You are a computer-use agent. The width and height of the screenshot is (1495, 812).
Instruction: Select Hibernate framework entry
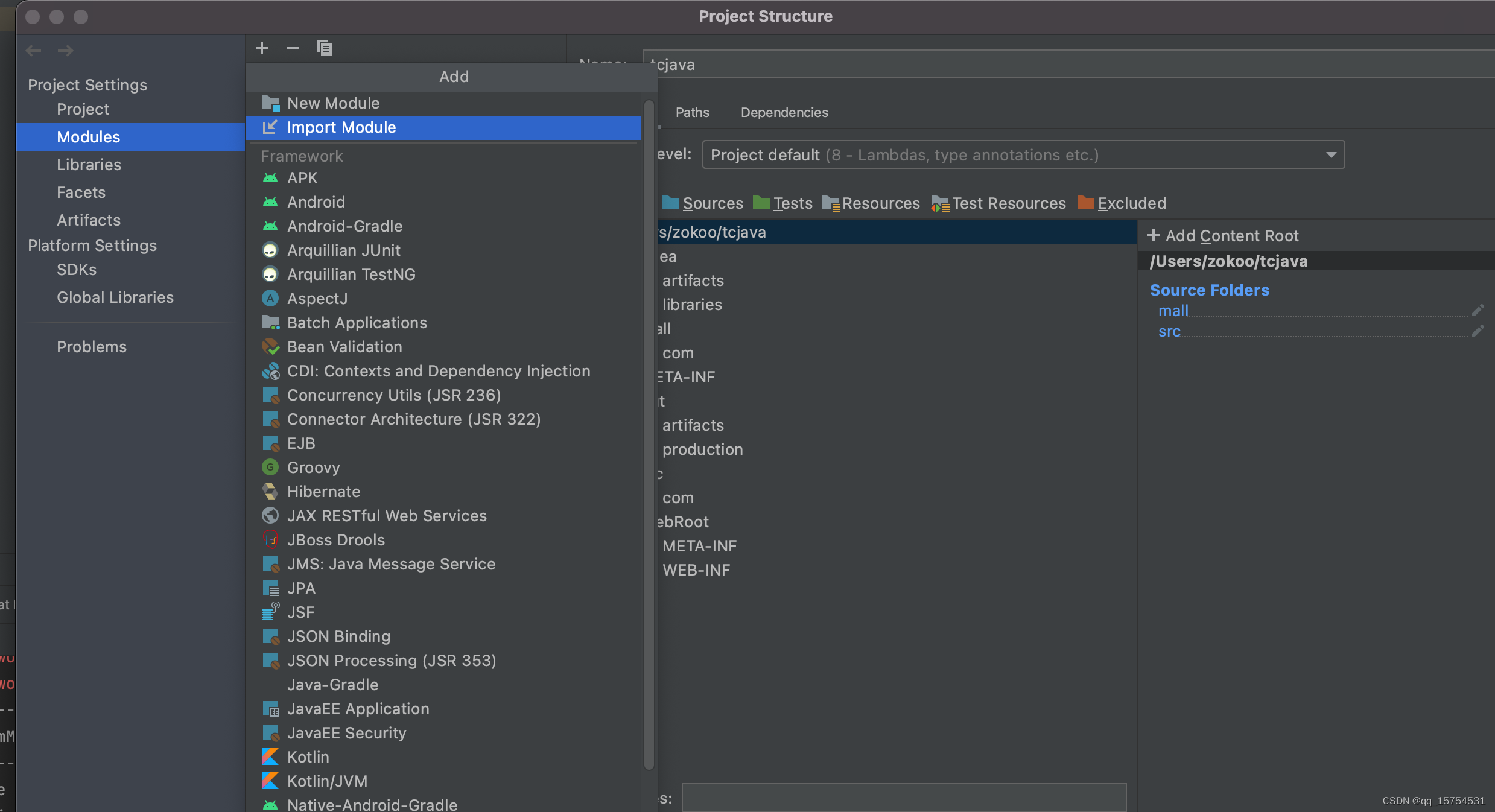point(323,492)
